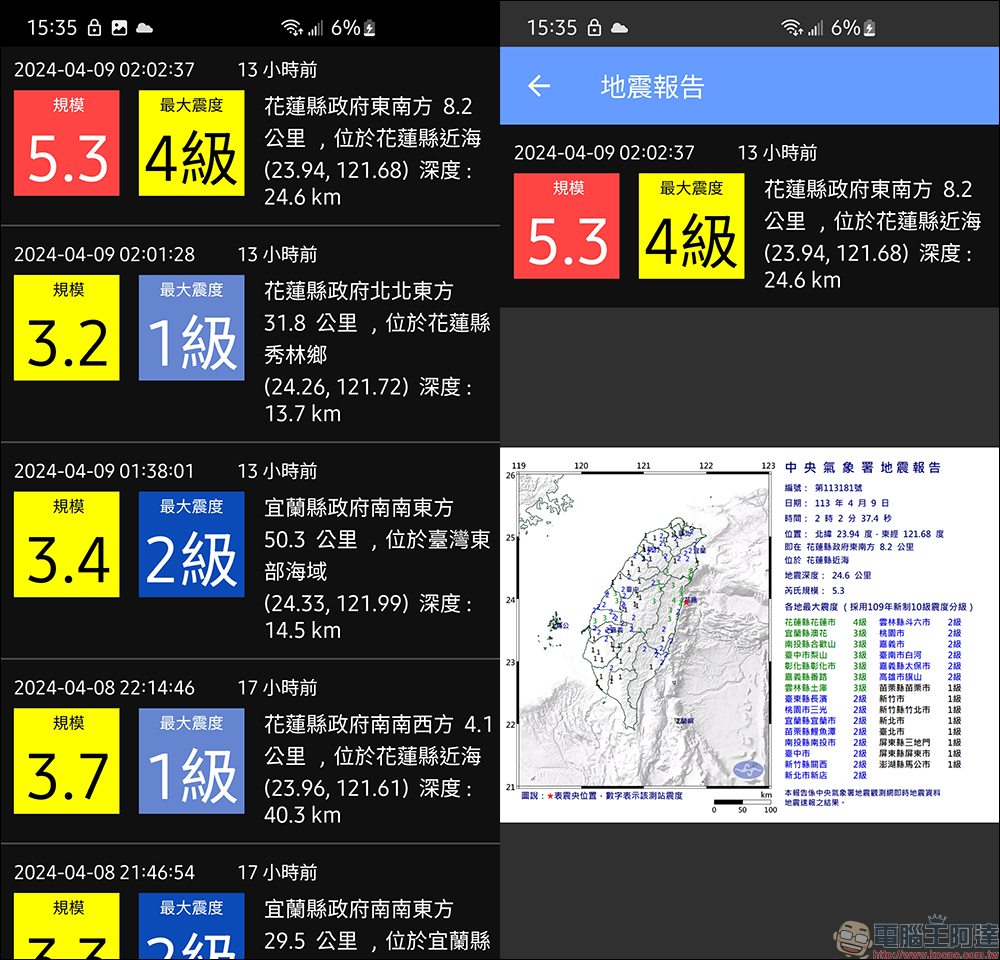
Task: Tap the image icon in left status bar
Action: [119, 28]
